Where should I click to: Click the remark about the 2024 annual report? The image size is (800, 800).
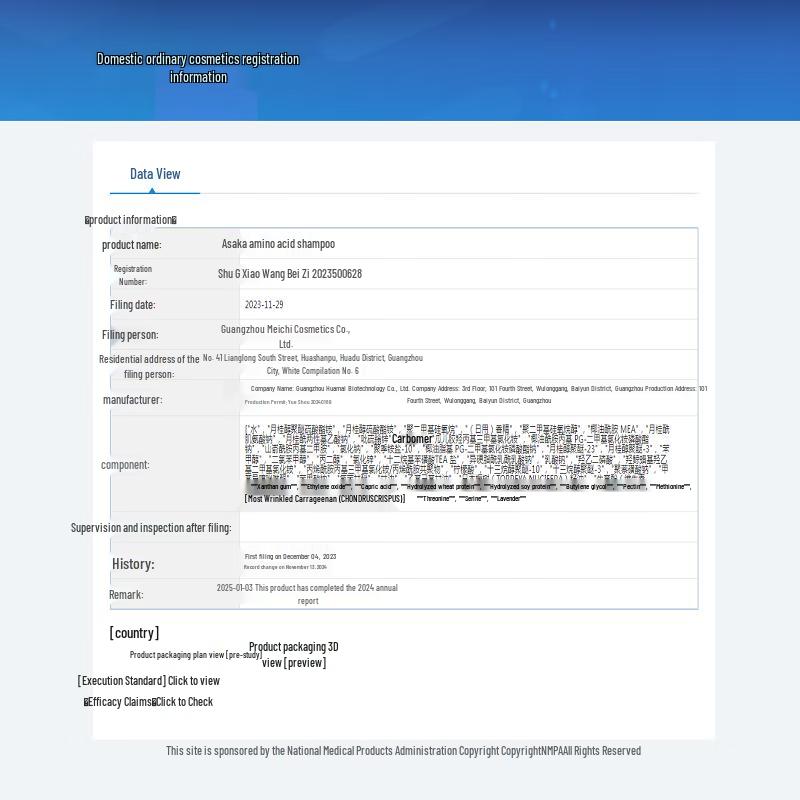307,594
